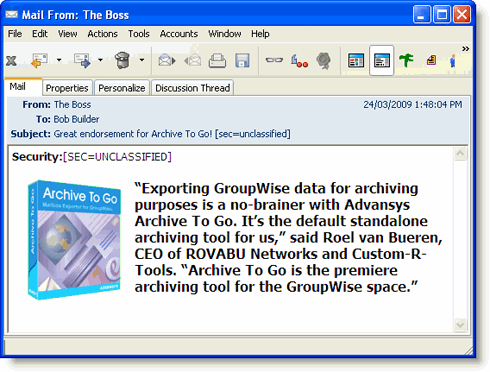Image resolution: width=490 pixels, height=372 pixels.
Task: Open the File menu
Action: [15, 34]
